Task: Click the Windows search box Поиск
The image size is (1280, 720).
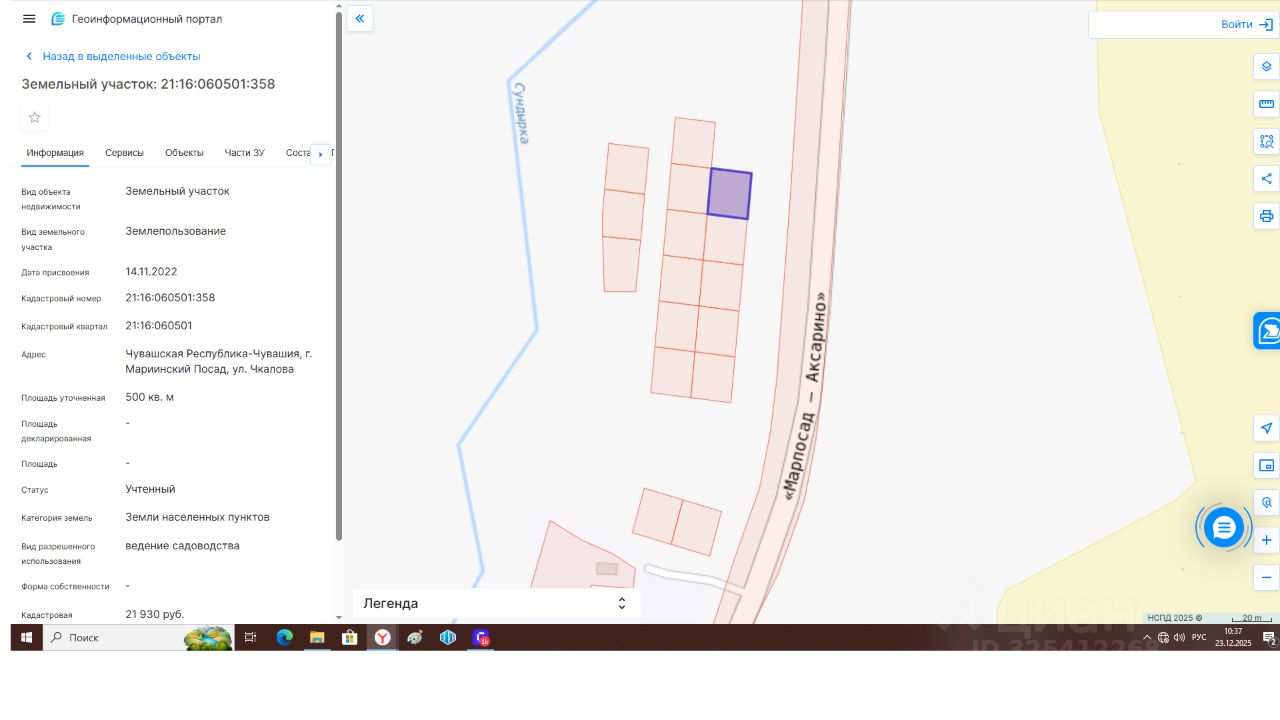Action: tap(138, 637)
